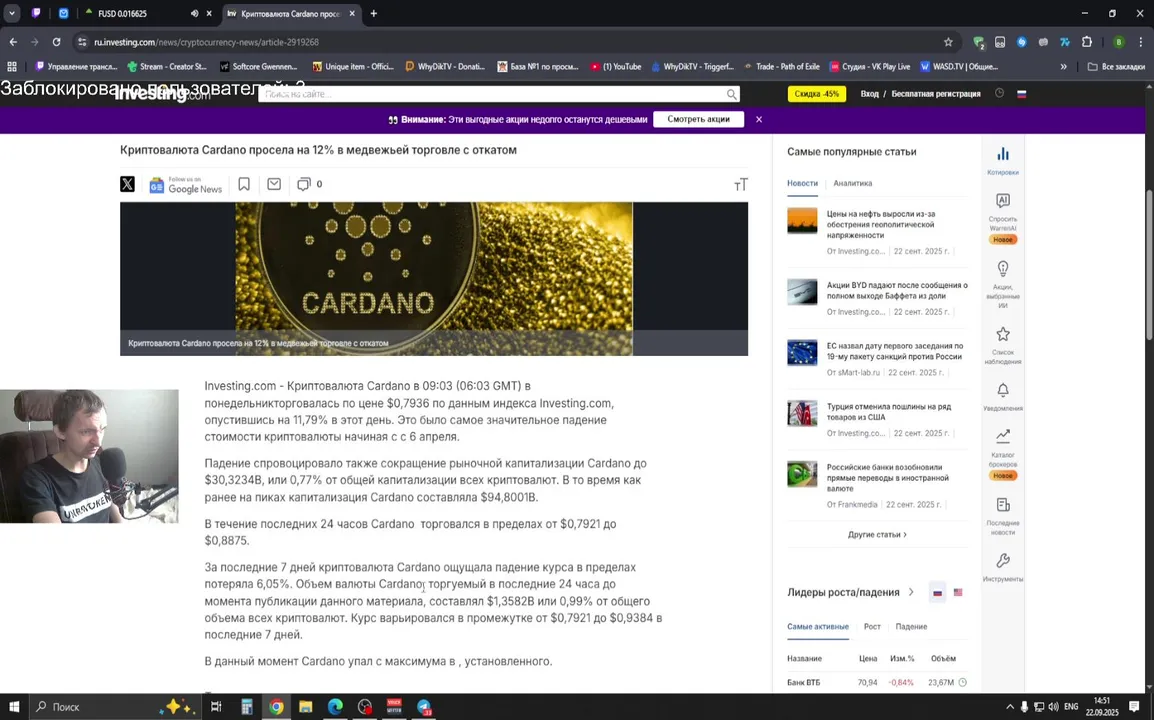Open Microsoft Edge from taskbar
The height and width of the screenshot is (720, 1154).
point(335,707)
